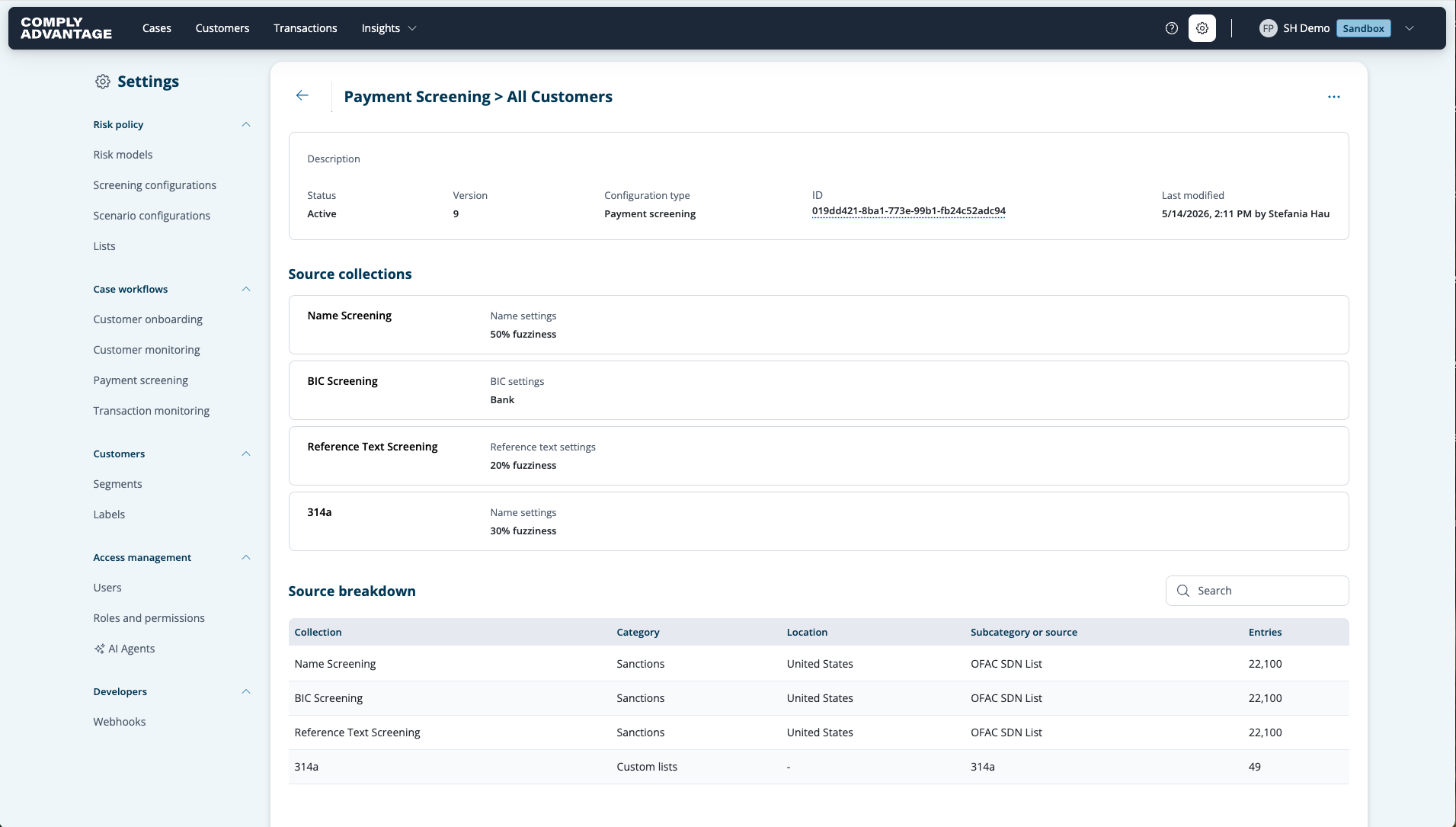1456x827 pixels.
Task: Go back using the left arrow icon
Action: coord(302,95)
